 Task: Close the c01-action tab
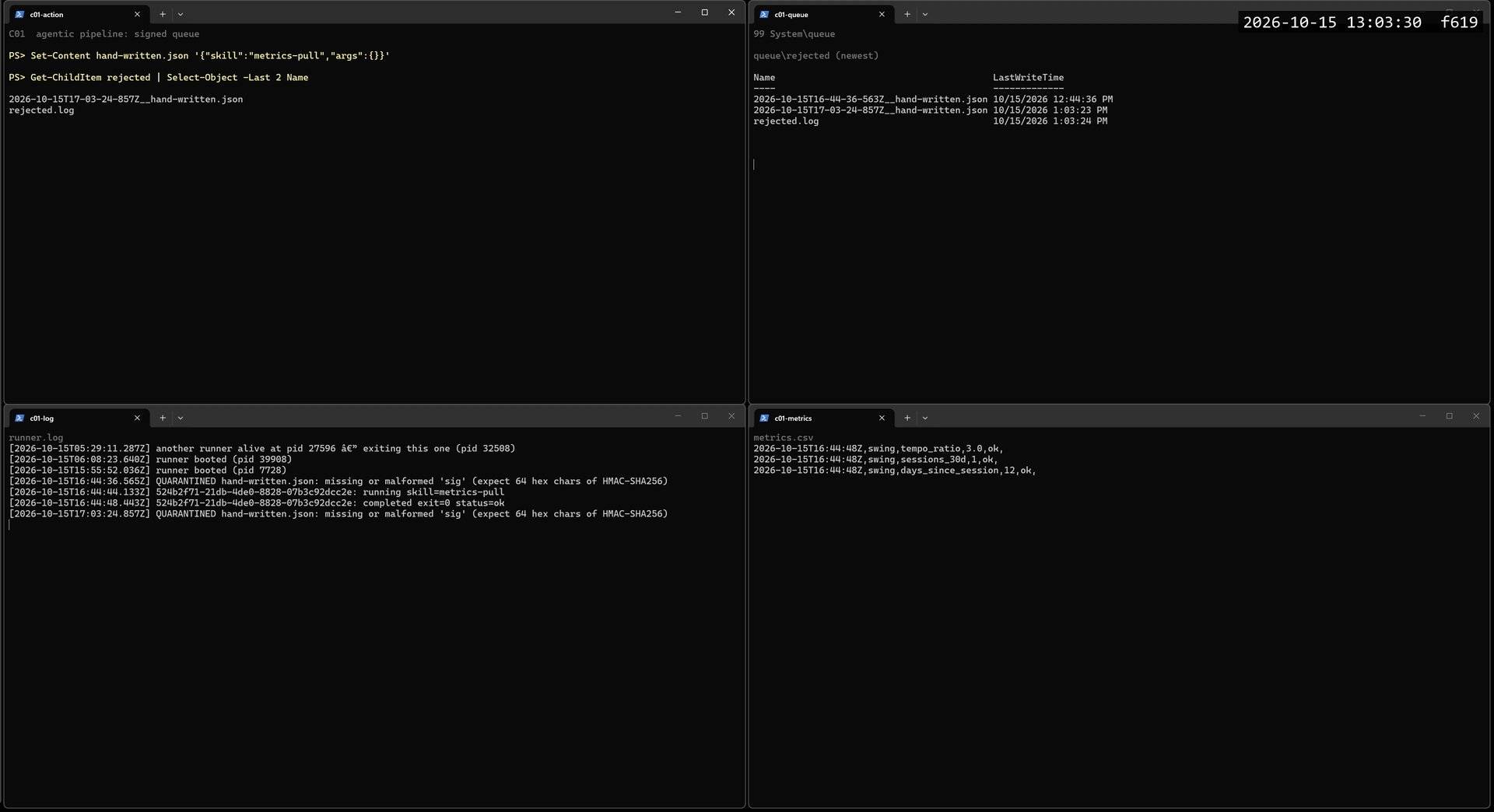point(138,14)
